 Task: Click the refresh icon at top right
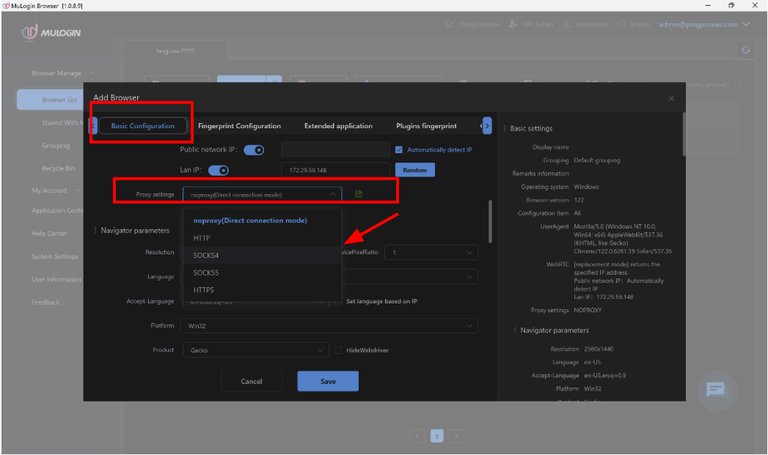pyautogui.click(x=745, y=50)
